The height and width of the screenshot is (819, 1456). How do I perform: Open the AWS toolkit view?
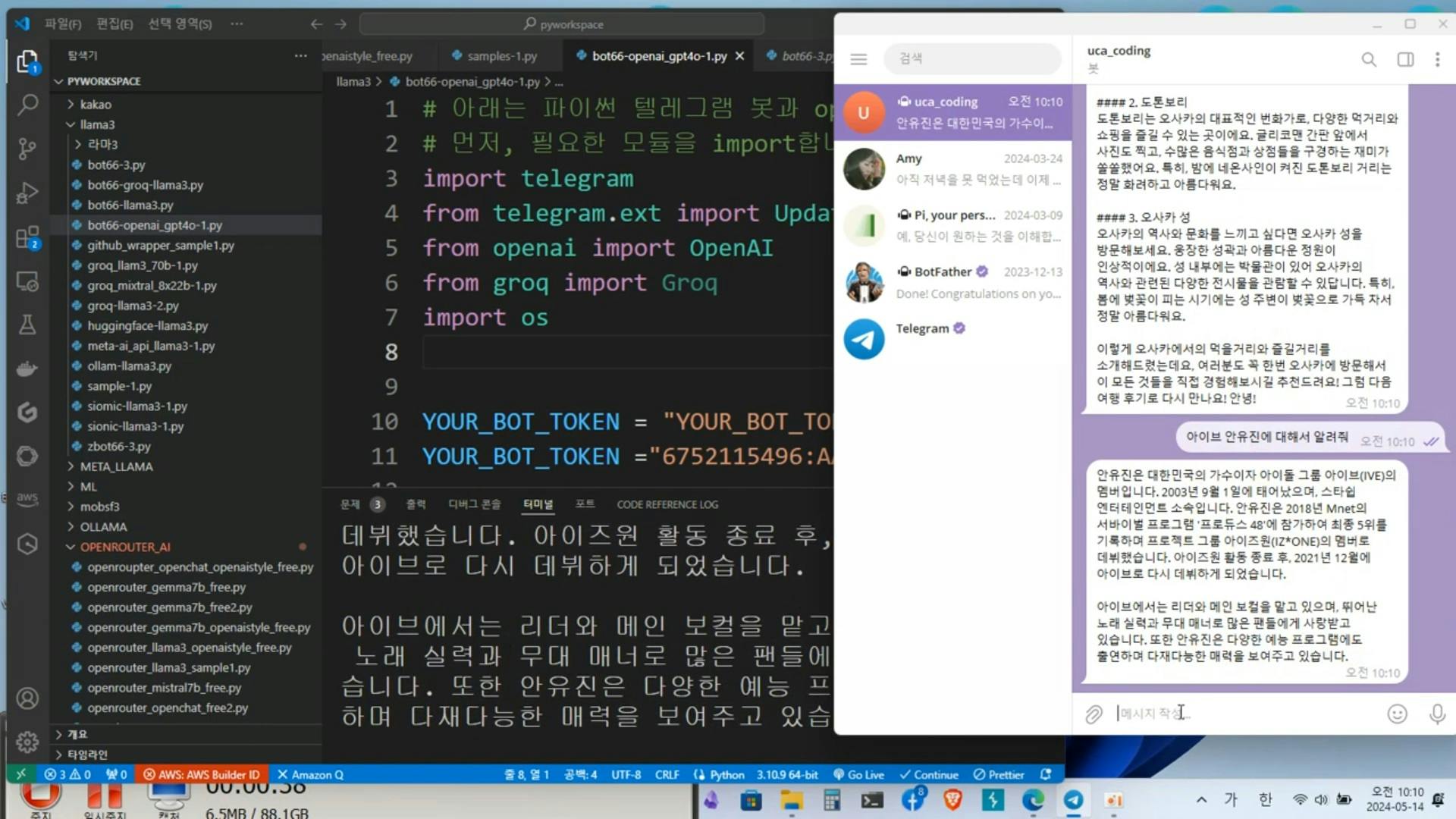tap(27, 498)
